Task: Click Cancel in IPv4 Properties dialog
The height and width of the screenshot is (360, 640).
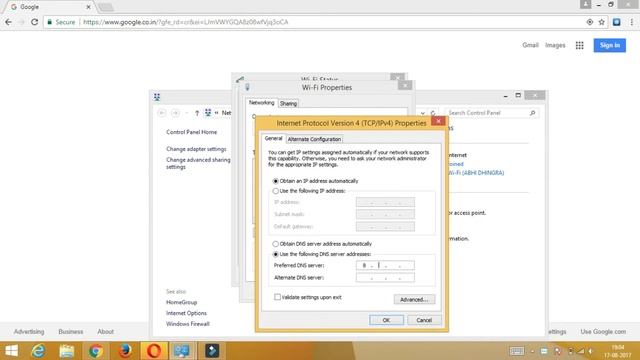Action: [x=424, y=320]
